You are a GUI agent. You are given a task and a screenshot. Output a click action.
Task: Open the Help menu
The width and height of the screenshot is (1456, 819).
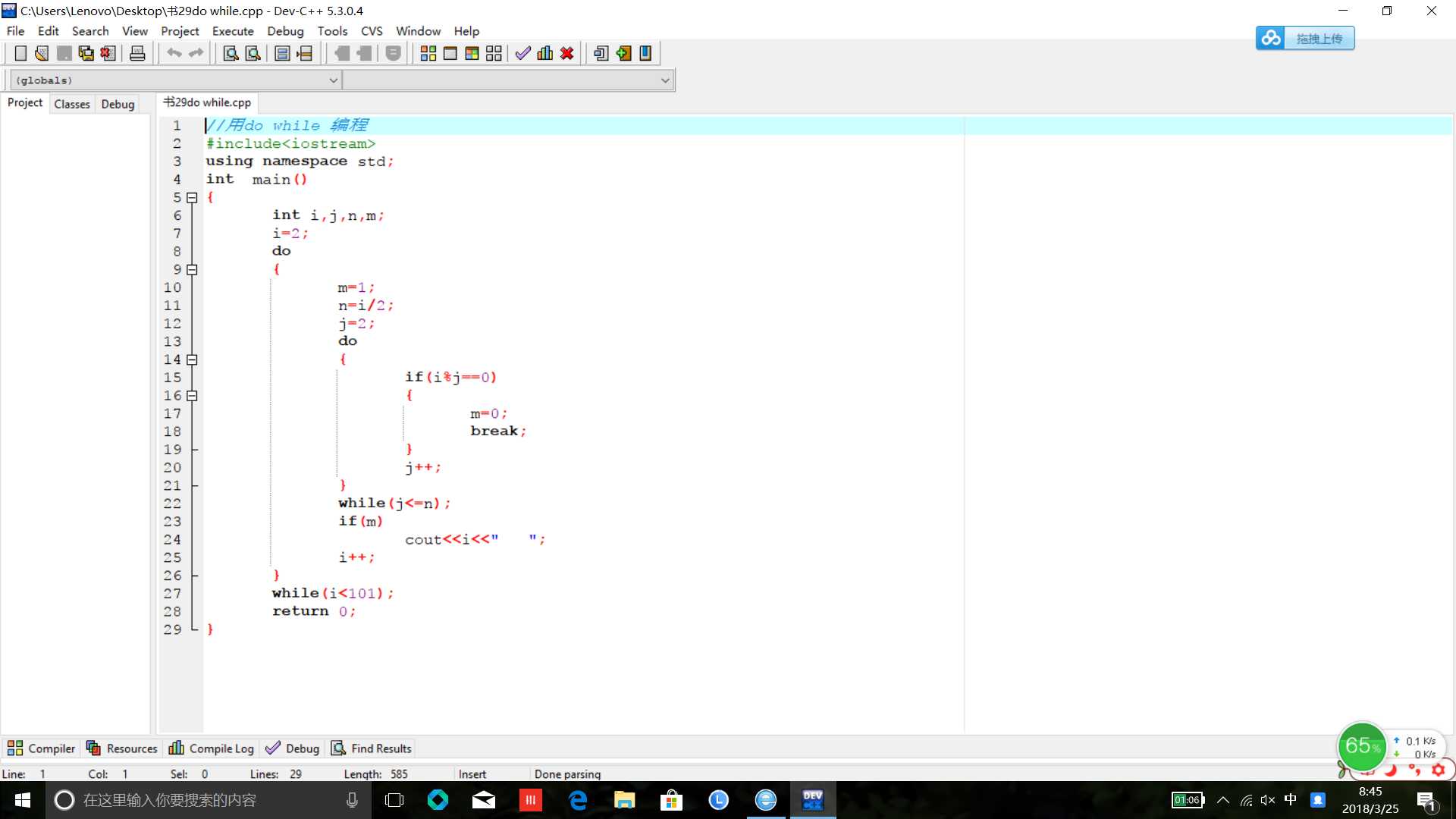pyautogui.click(x=466, y=31)
